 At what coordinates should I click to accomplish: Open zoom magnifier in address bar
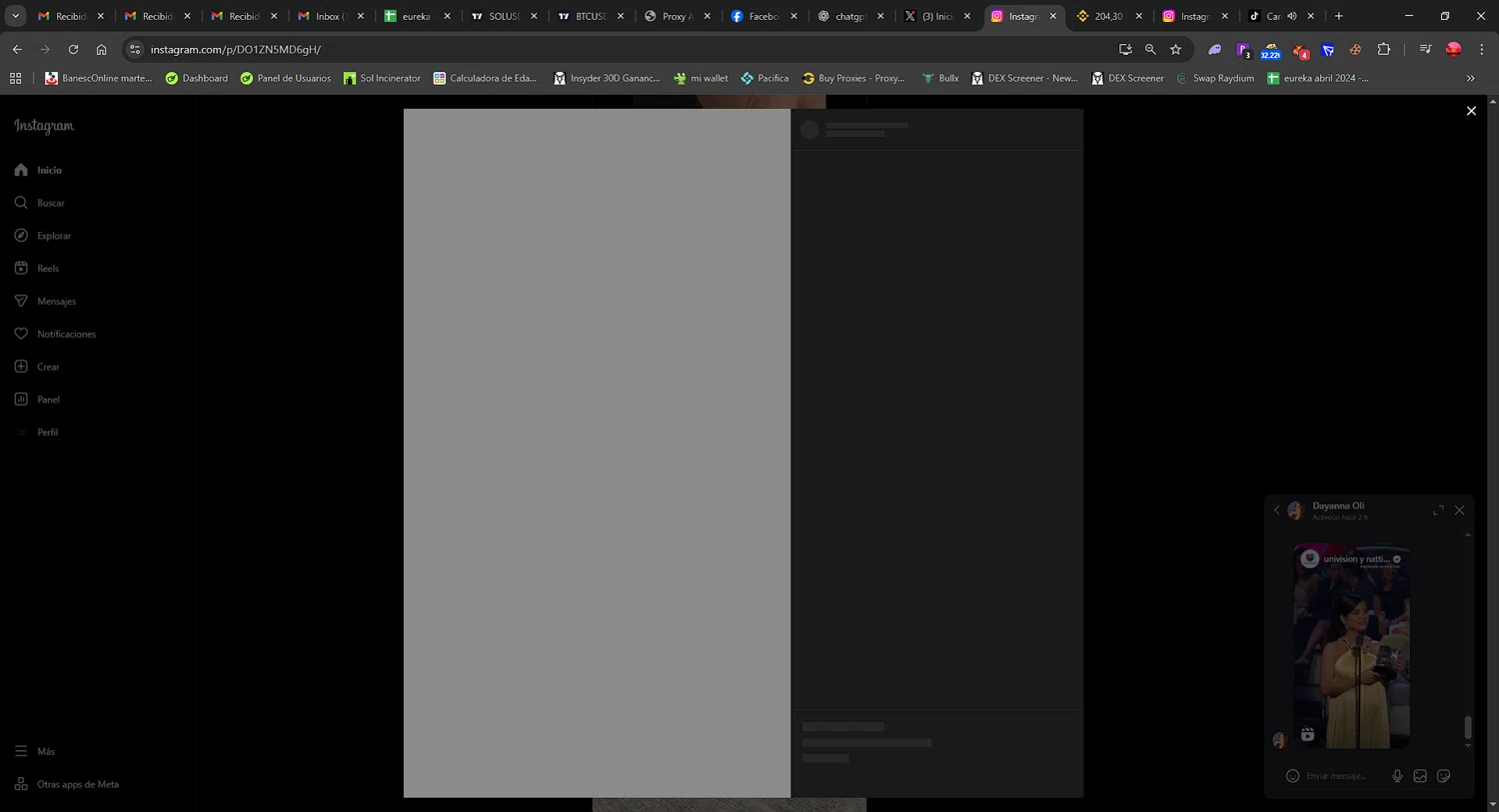1150,49
